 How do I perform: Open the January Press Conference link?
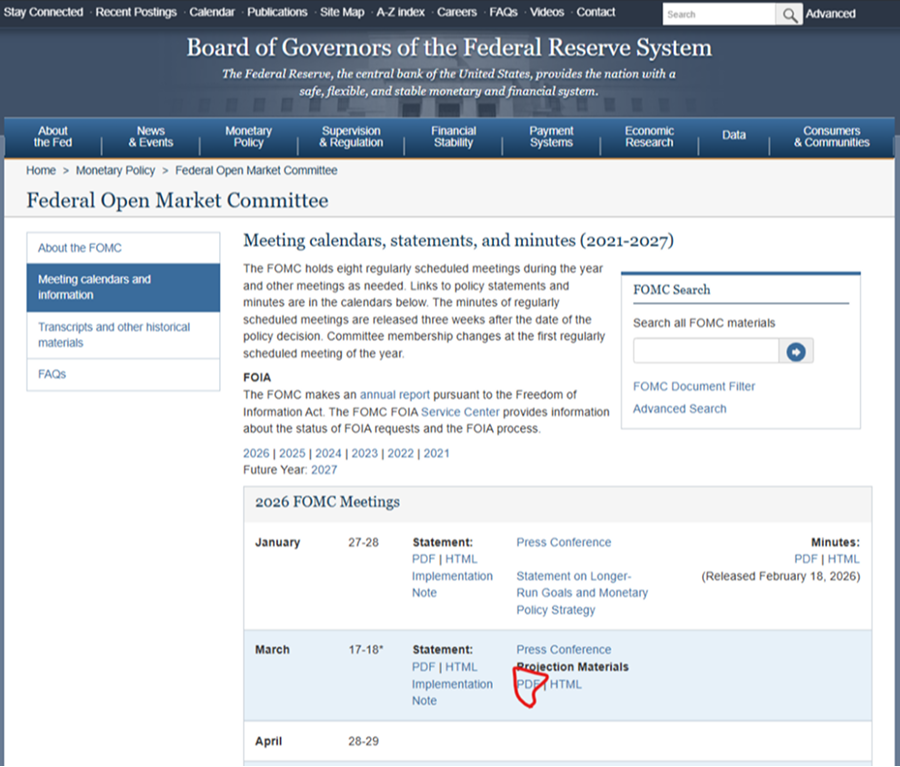pos(563,542)
